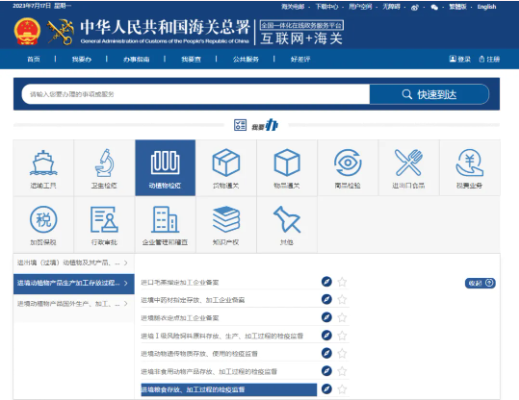Switch the site language to English
Viewport: 519px width, 400px height.
(487, 7)
